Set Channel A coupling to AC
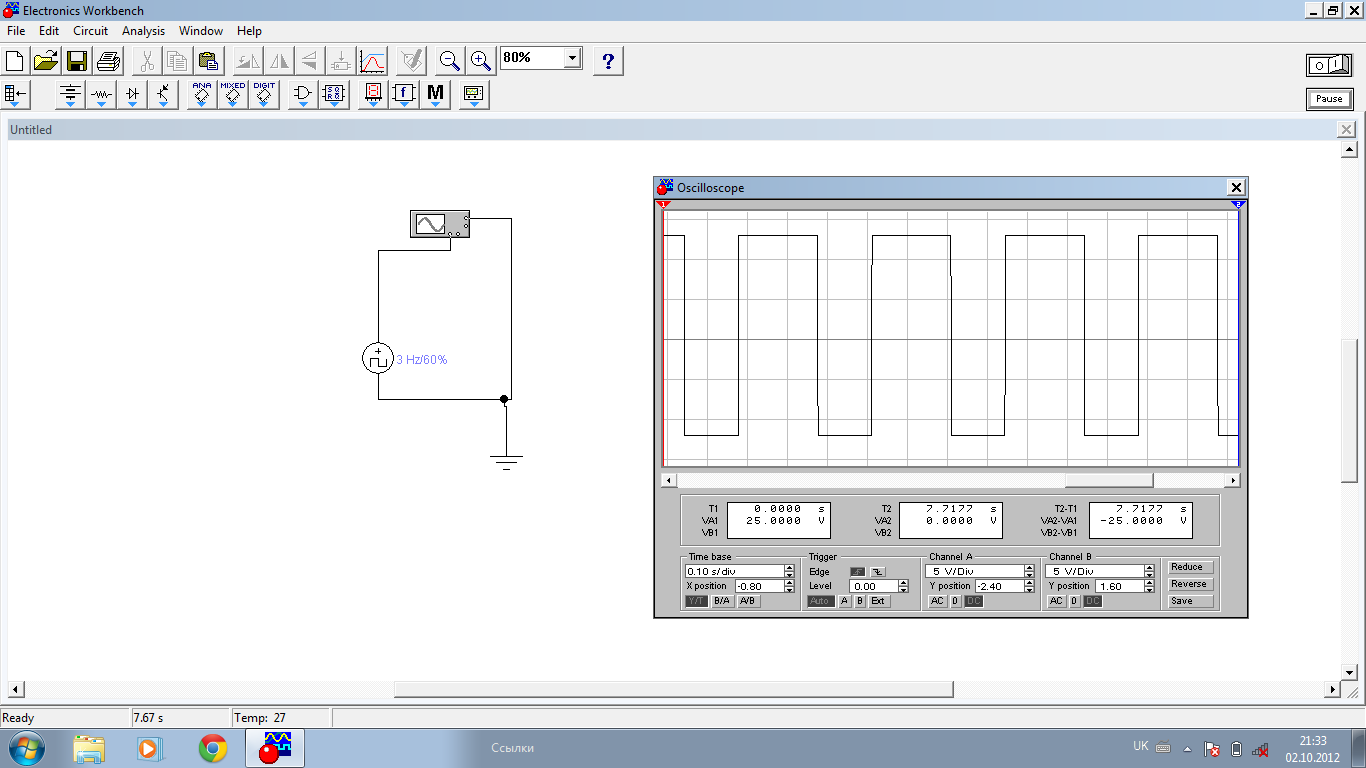The image size is (1366, 768). pyautogui.click(x=937, y=601)
